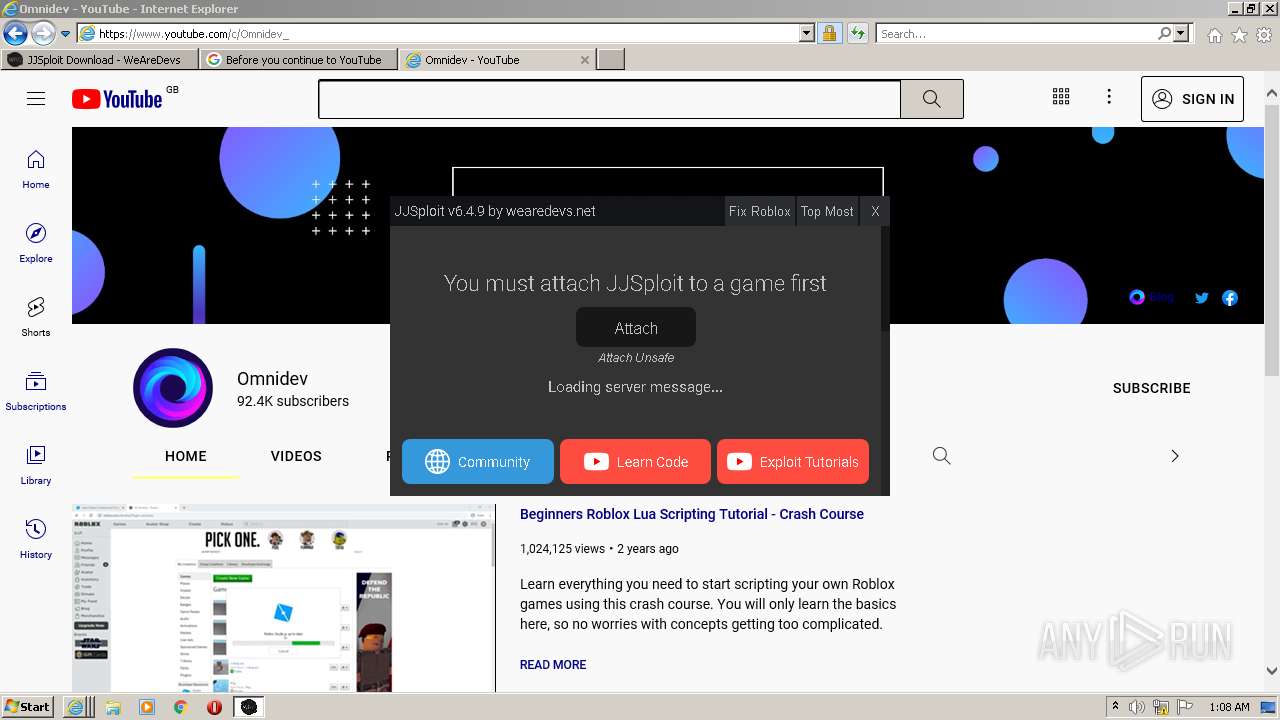Open a new Internet Explorer tab
1280x720 pixels.
coord(611,60)
